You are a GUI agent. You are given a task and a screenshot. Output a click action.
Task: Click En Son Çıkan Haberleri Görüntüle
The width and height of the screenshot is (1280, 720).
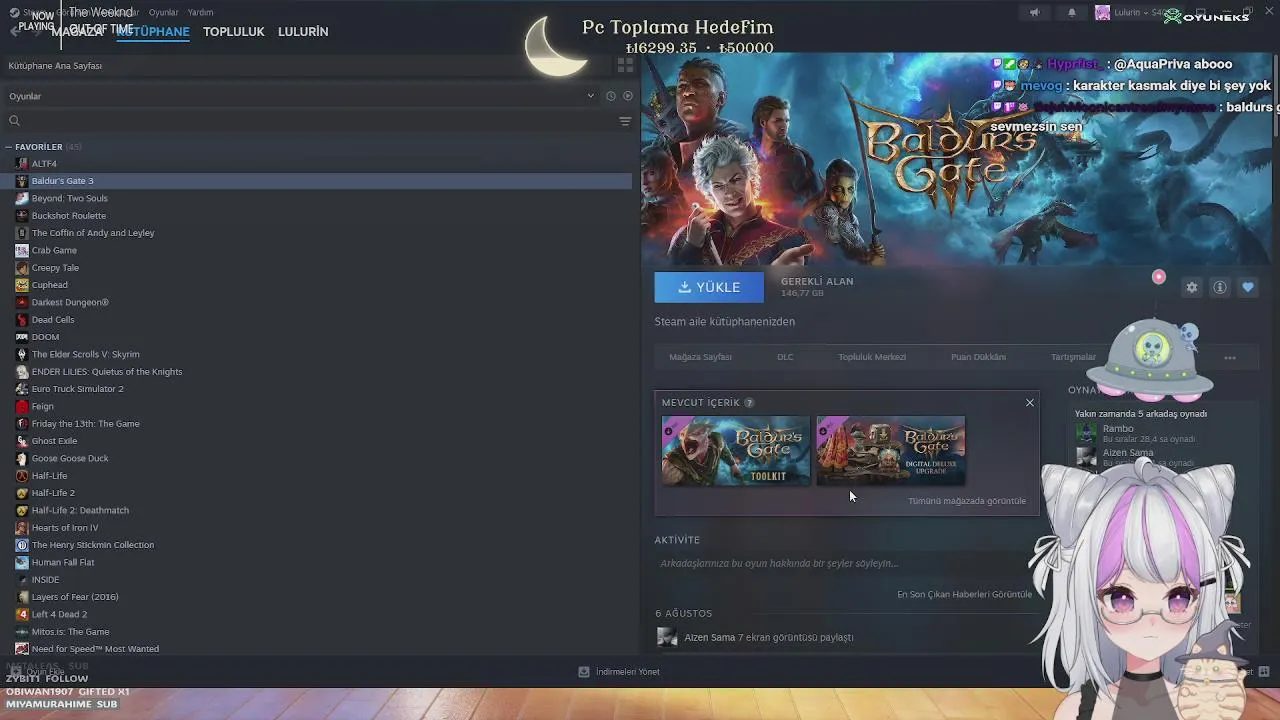964,594
